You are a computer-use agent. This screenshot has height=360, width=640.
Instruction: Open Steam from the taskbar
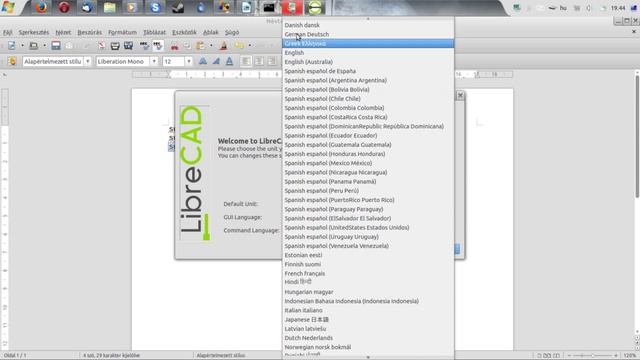coord(178,7)
